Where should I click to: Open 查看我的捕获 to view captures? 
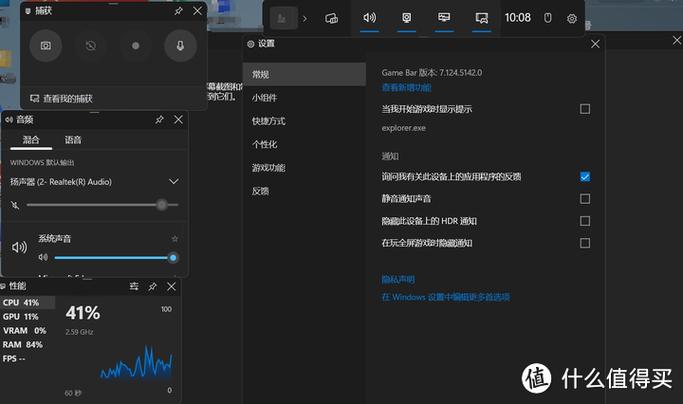61,99
